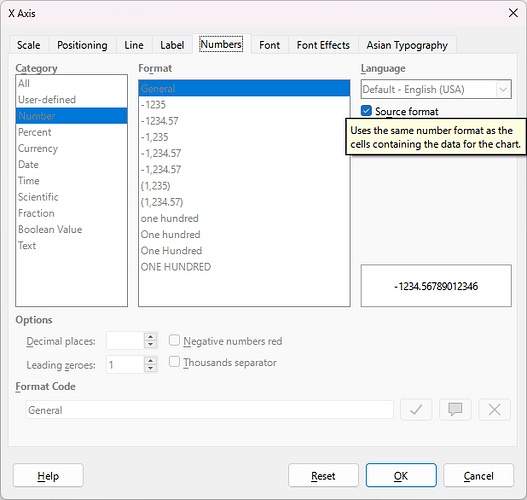Viewport: 527px width, 500px height.
Task: Go to the Positioning tab
Action: pos(82,45)
